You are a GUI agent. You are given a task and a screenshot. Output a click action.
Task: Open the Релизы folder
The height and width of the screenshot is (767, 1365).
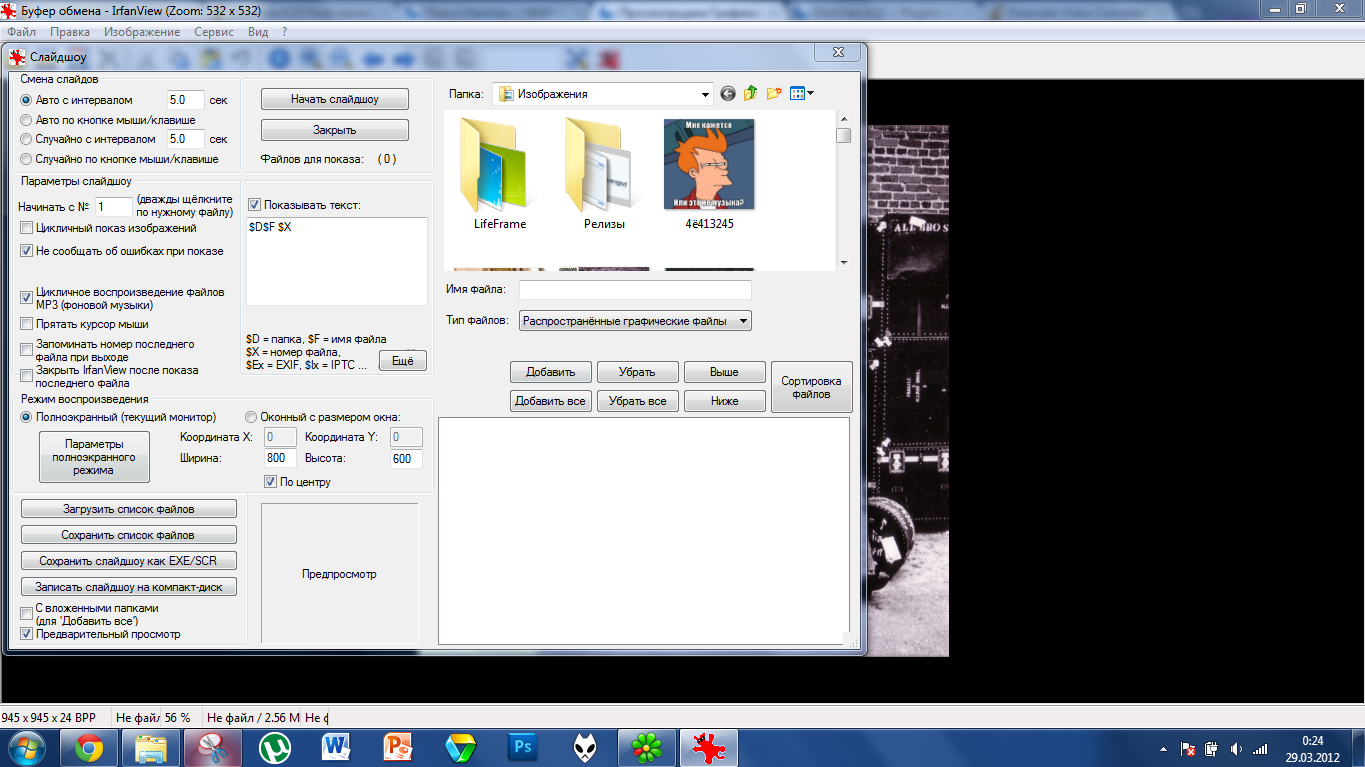pos(604,168)
